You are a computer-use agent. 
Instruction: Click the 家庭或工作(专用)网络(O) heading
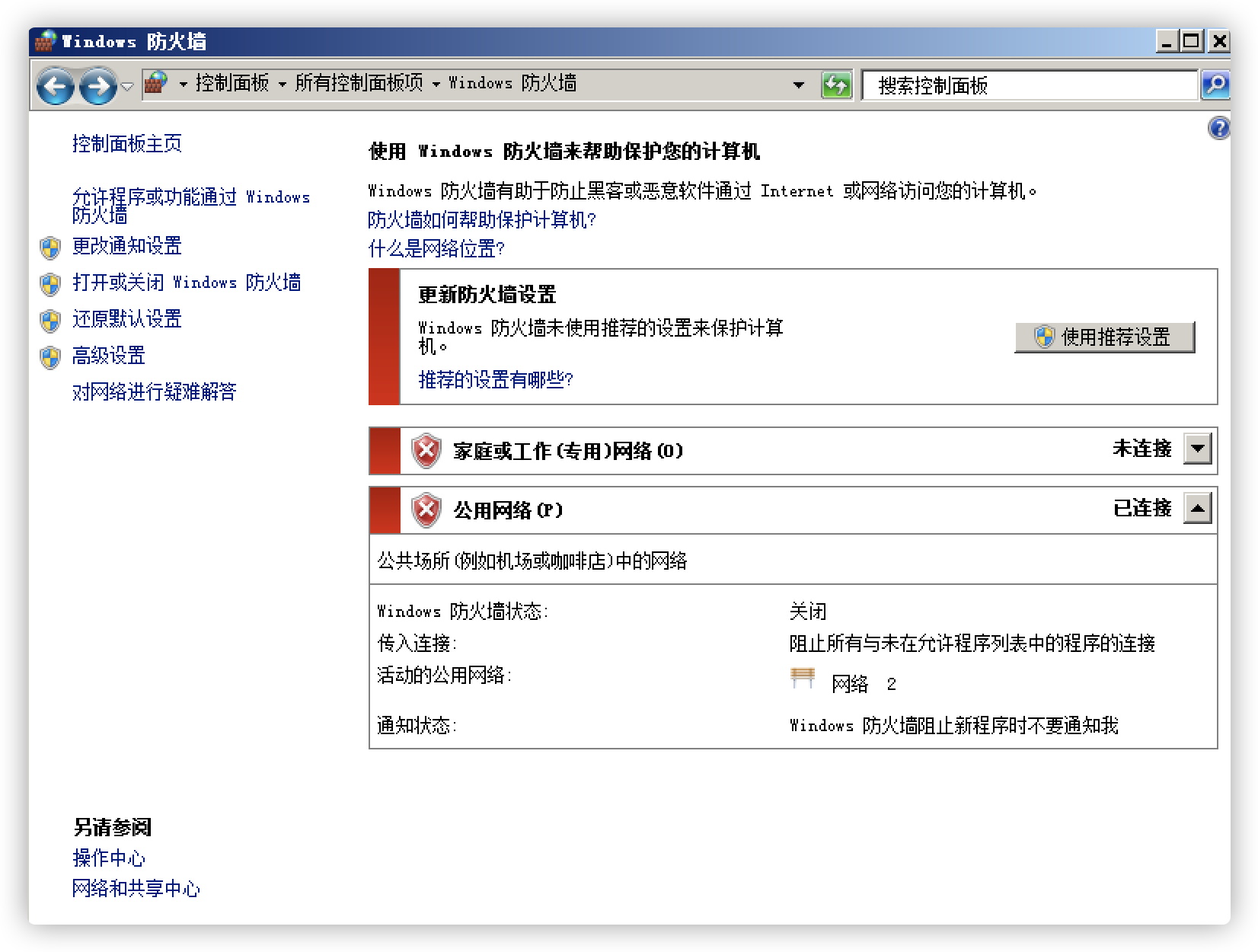coord(568,451)
